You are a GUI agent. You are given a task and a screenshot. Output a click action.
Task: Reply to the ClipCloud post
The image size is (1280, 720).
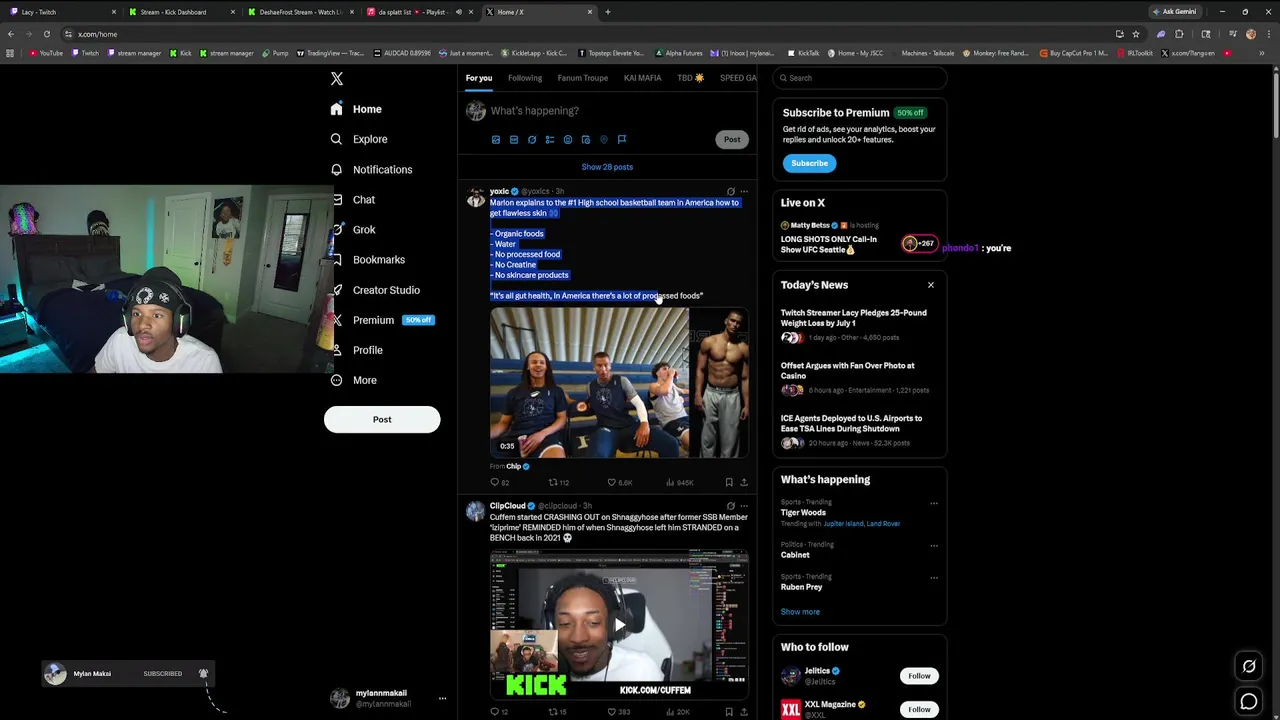(498, 712)
